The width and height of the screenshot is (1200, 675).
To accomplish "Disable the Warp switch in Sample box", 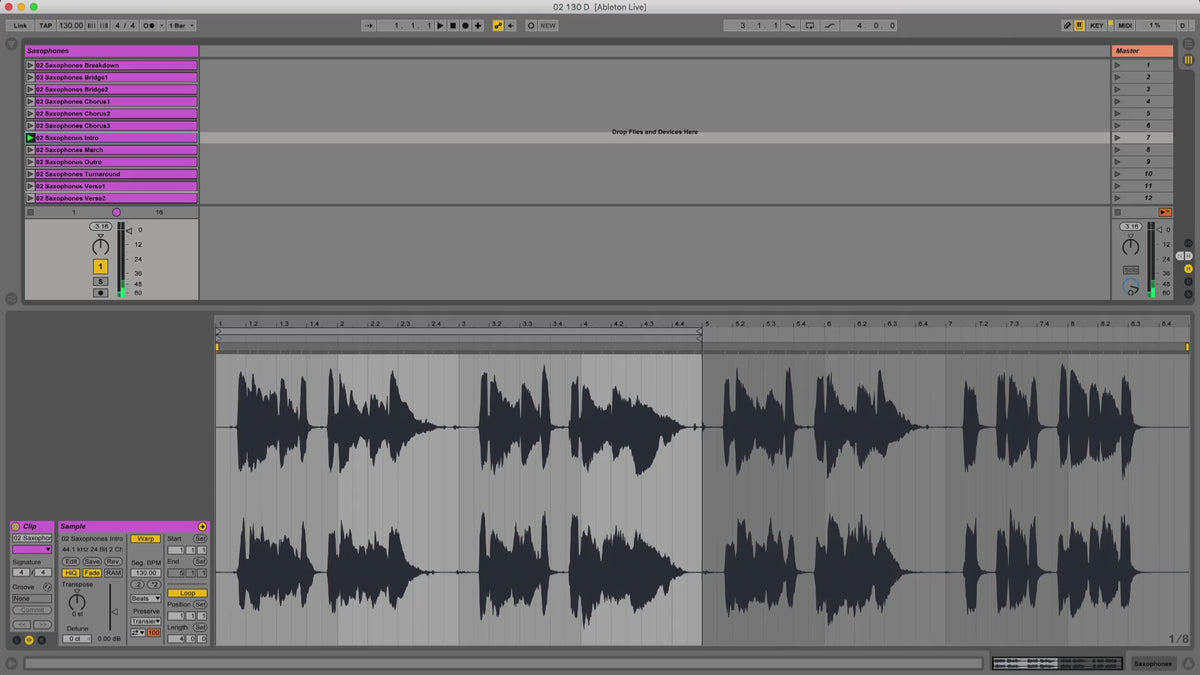I will click(145, 538).
